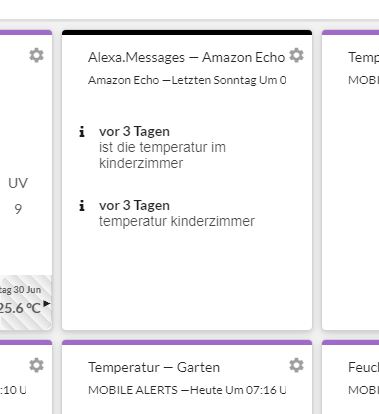Click the 30 Jun forecast tile
The height and width of the screenshot is (414, 379).
[26, 302]
